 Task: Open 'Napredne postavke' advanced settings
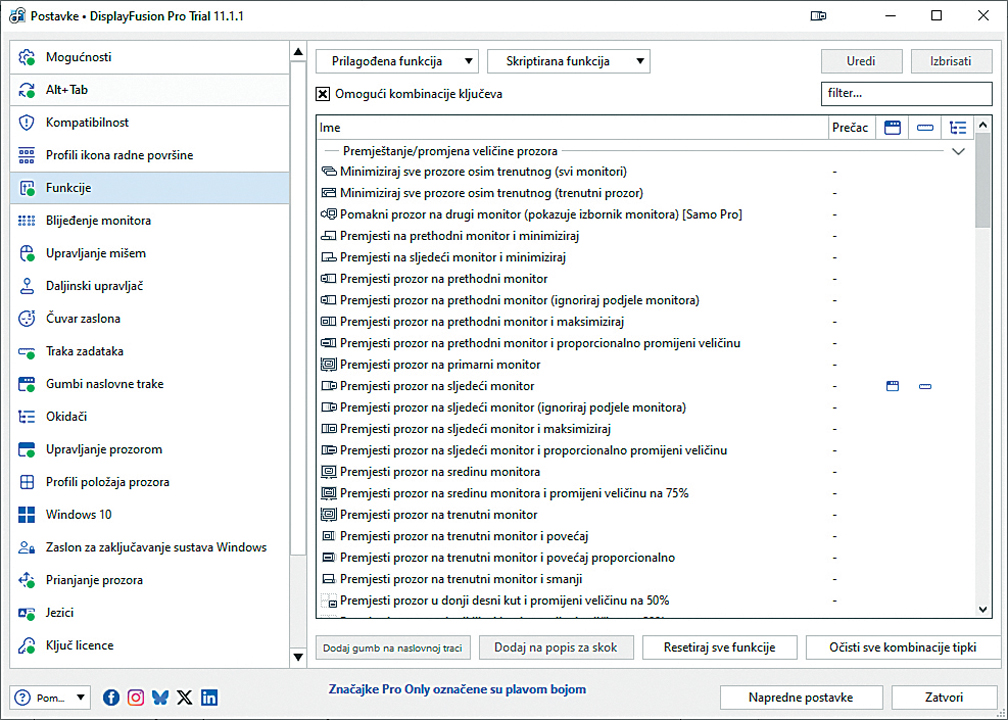(x=801, y=698)
